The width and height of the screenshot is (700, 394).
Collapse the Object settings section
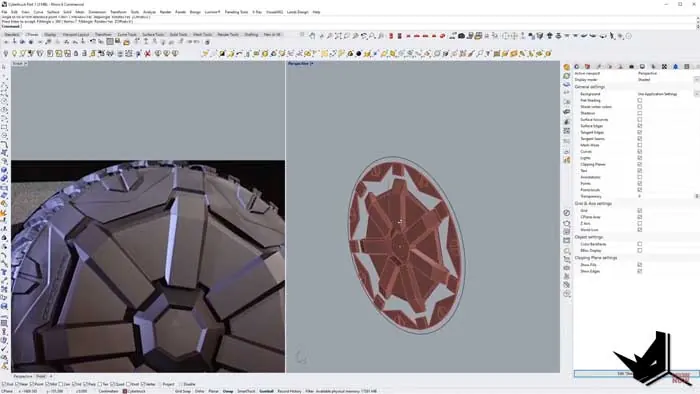589,237
